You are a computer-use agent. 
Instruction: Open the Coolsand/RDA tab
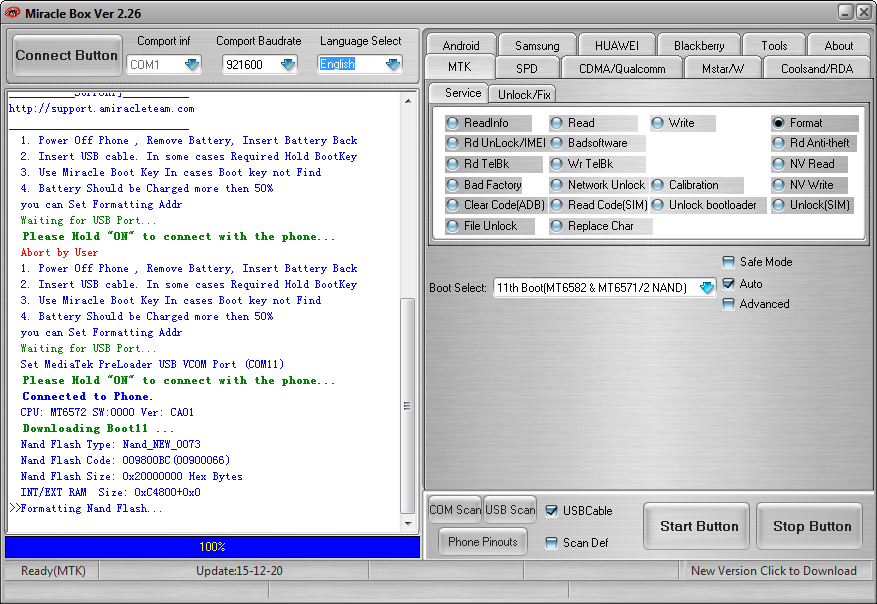click(x=817, y=68)
